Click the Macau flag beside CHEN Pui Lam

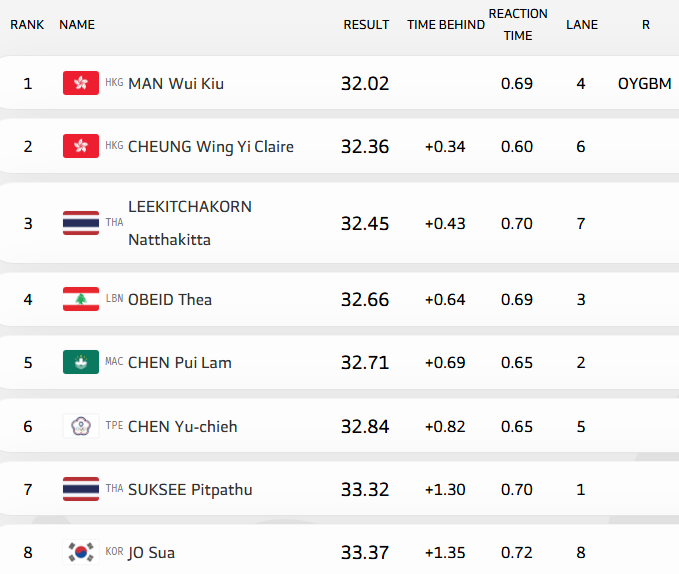pyautogui.click(x=80, y=362)
